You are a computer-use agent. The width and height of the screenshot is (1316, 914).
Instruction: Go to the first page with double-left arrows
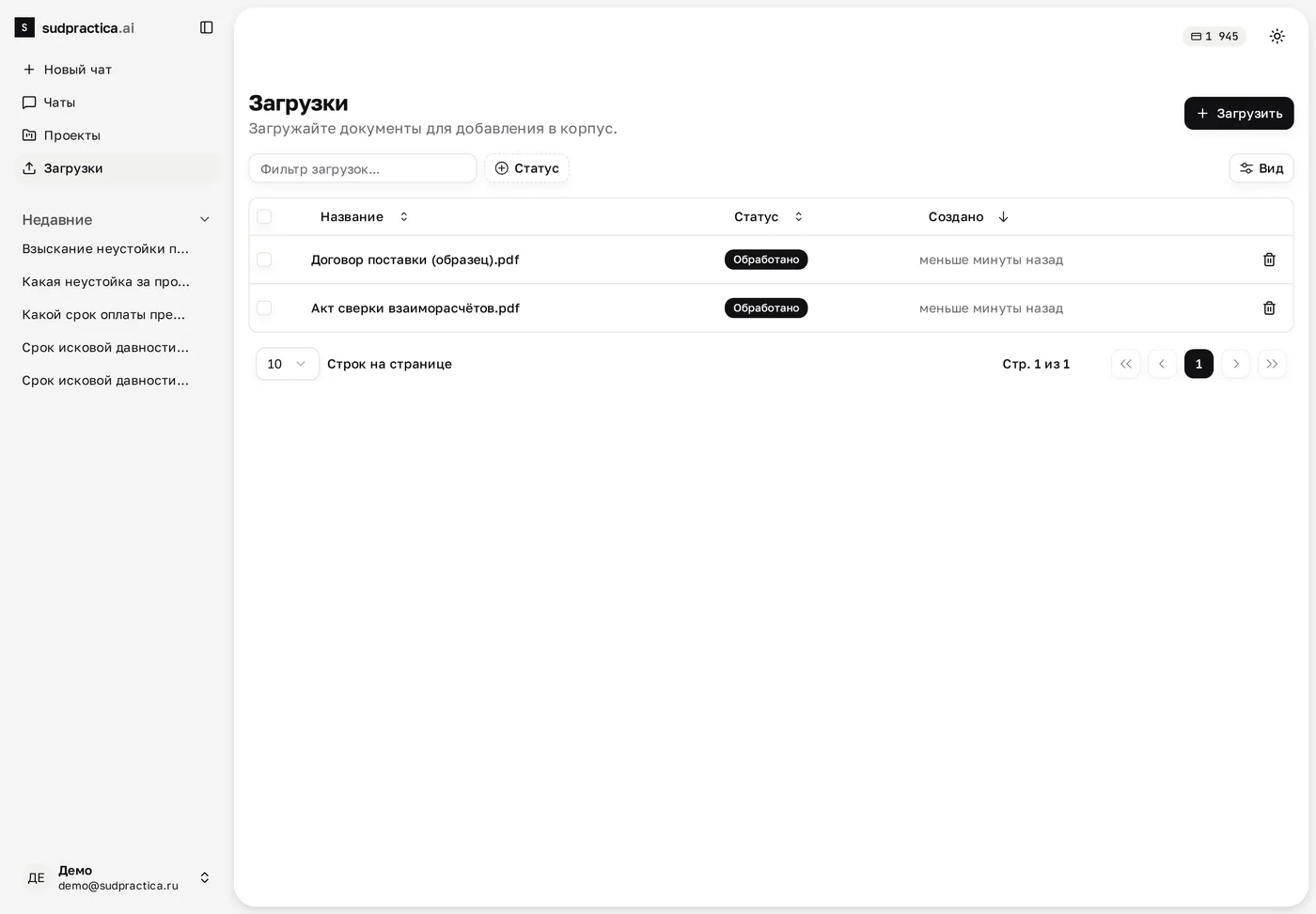[1126, 364]
